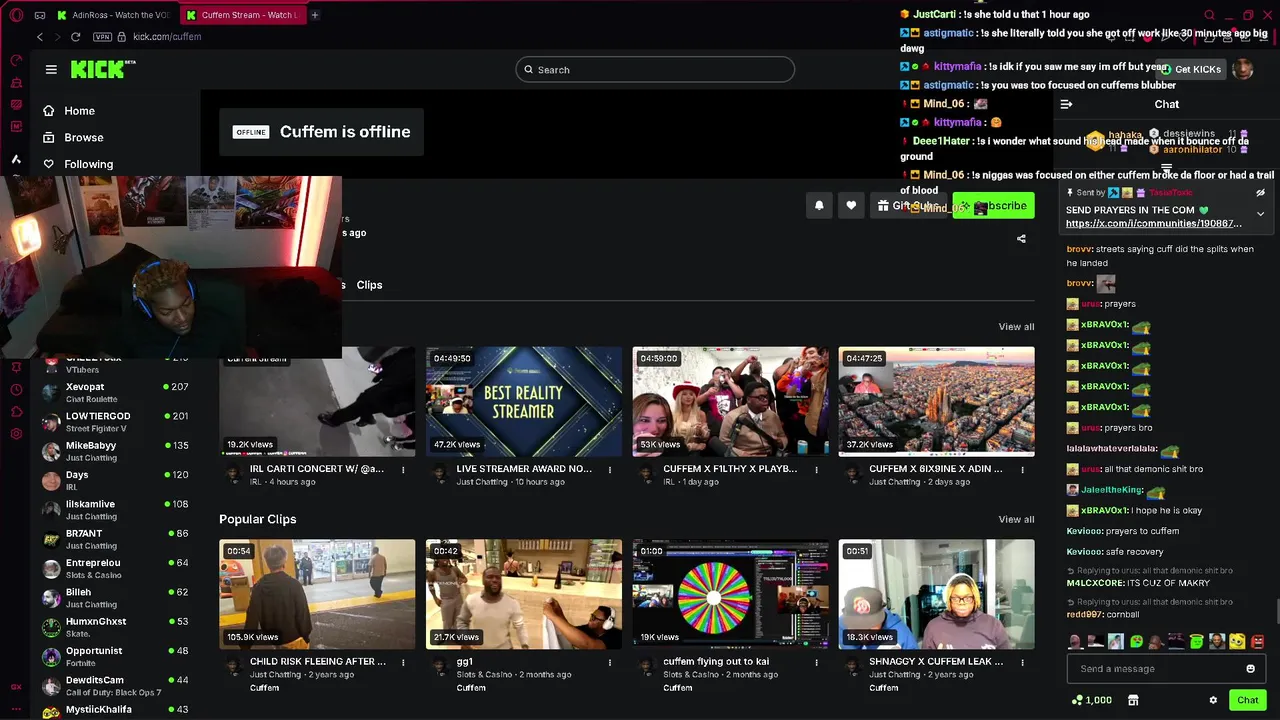The image size is (1280, 720).
Task: Play the spinning wheel clip thumbnail
Action: (x=730, y=594)
